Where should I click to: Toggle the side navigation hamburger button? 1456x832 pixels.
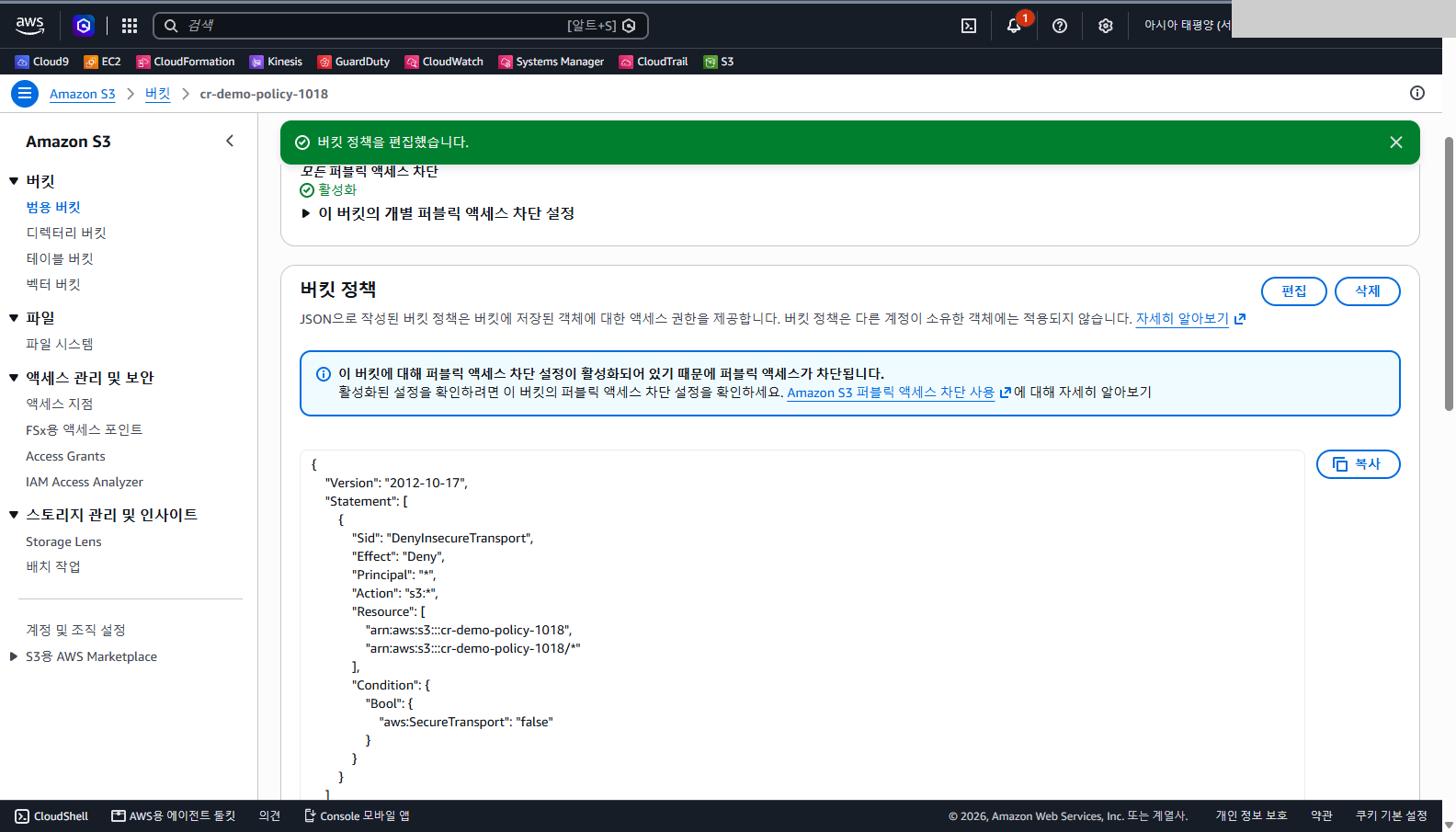point(25,94)
